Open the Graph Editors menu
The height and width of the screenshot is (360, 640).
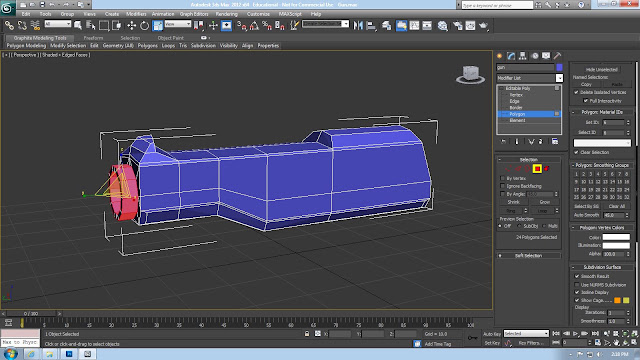(x=194, y=14)
